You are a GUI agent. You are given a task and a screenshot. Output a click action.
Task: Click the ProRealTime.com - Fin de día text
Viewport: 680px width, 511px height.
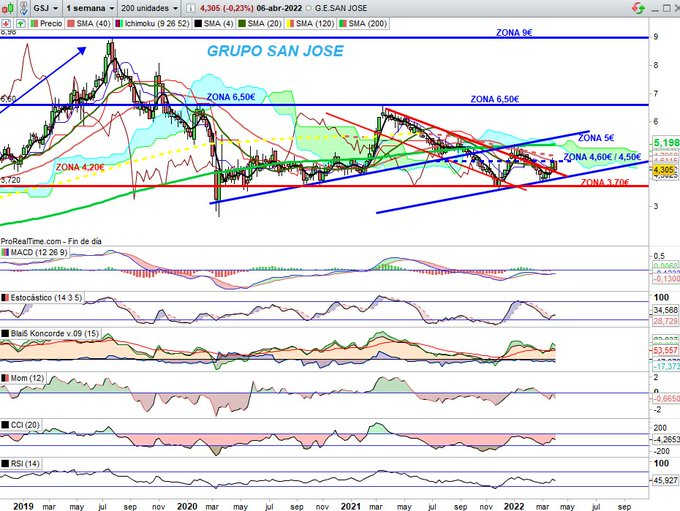[51, 241]
